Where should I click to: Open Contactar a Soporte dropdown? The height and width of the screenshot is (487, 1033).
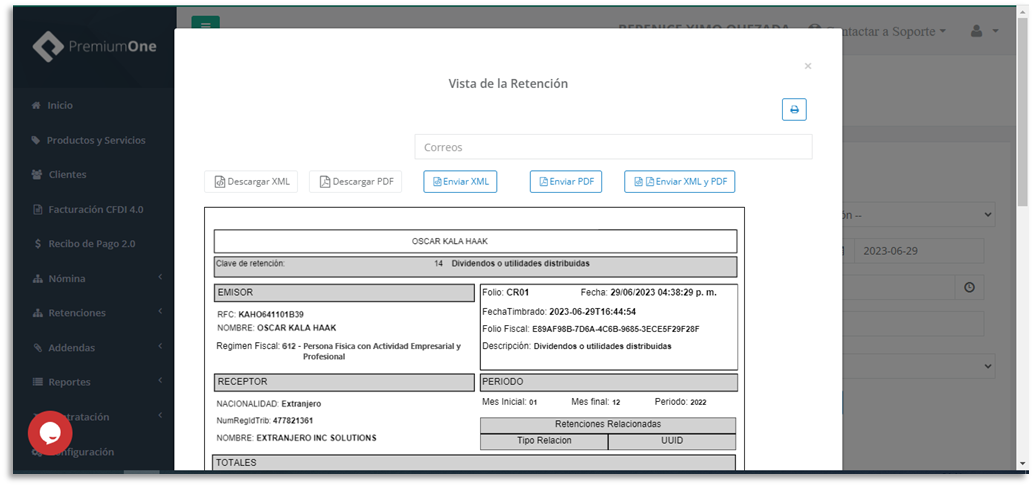[x=890, y=31]
